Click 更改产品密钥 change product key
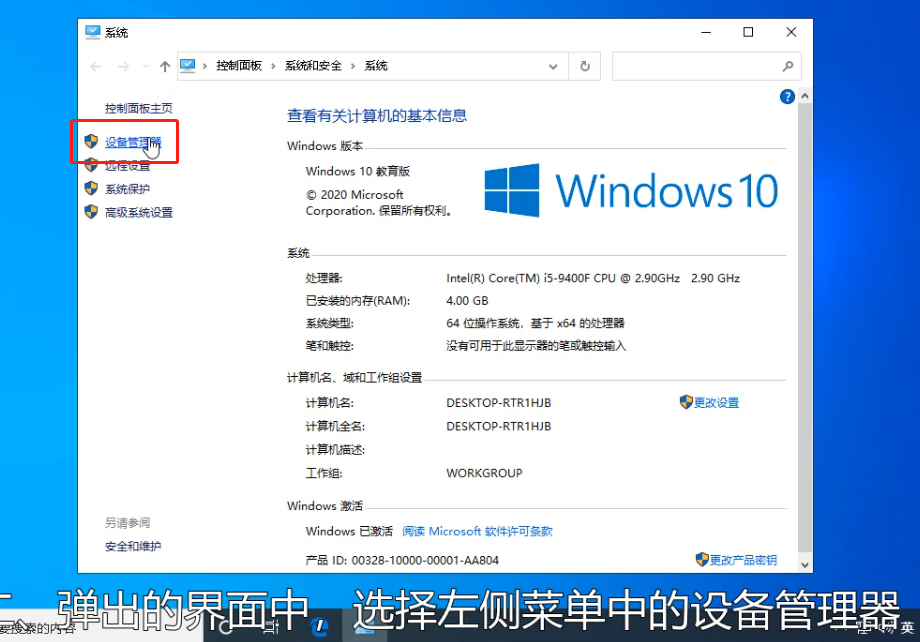 click(743, 560)
